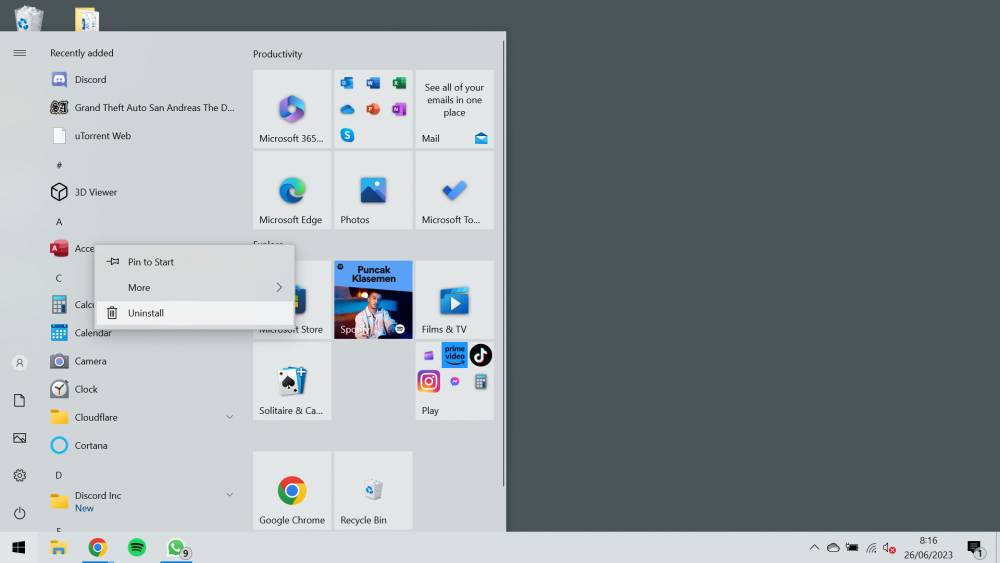This screenshot has height=563, width=1000.
Task: Expand the Start menu hamburger navigation
Action: (20, 53)
